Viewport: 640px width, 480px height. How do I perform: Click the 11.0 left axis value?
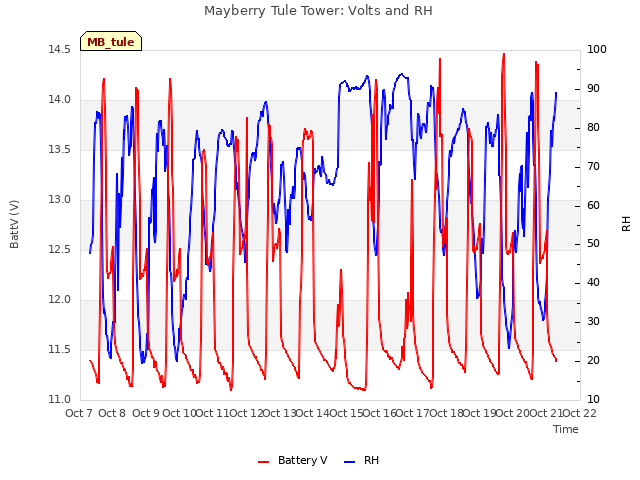point(59,399)
